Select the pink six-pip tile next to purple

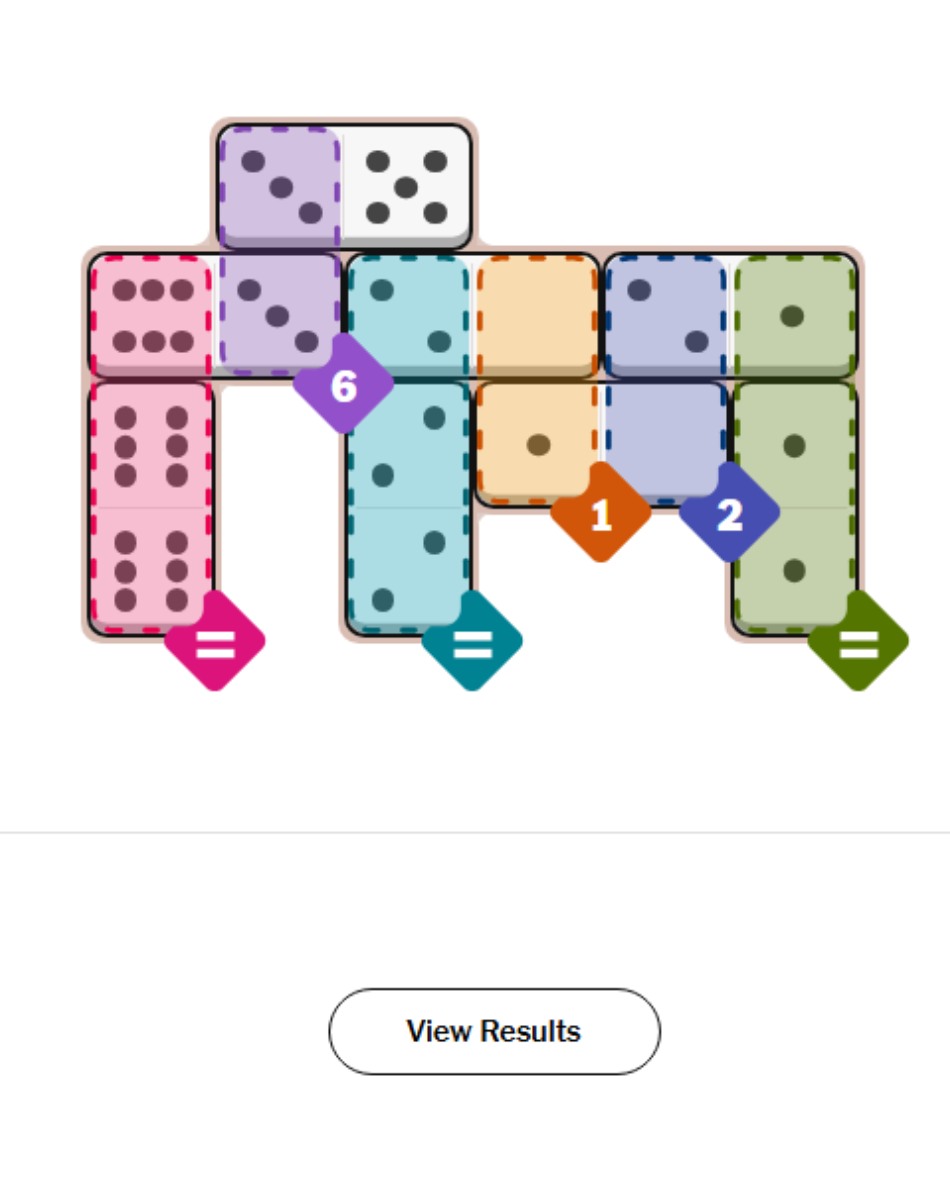tap(152, 314)
